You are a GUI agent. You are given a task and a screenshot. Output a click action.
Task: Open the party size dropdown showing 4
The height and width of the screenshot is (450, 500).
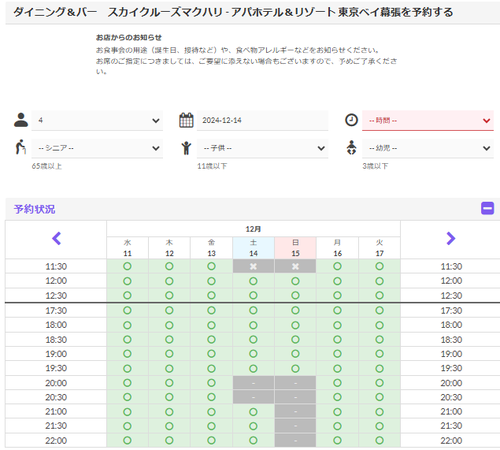pos(97,120)
